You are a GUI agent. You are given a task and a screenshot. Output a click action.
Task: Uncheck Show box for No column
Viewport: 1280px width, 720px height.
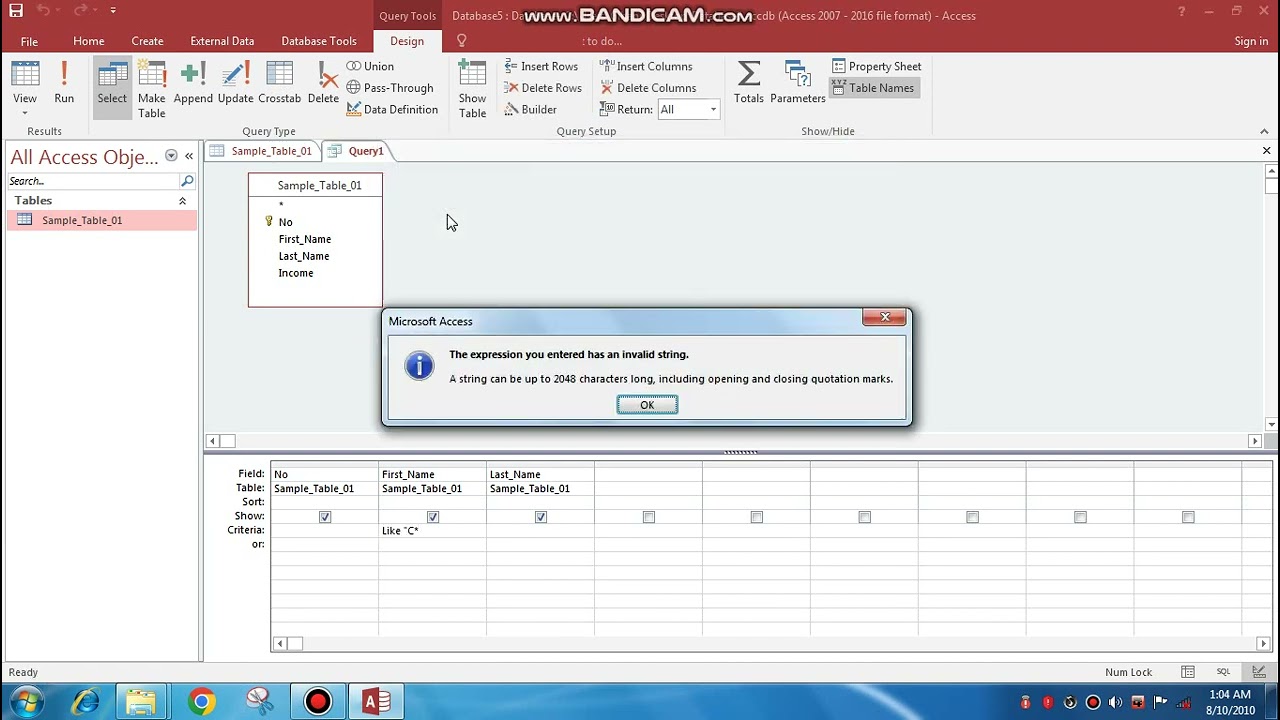pyautogui.click(x=325, y=517)
